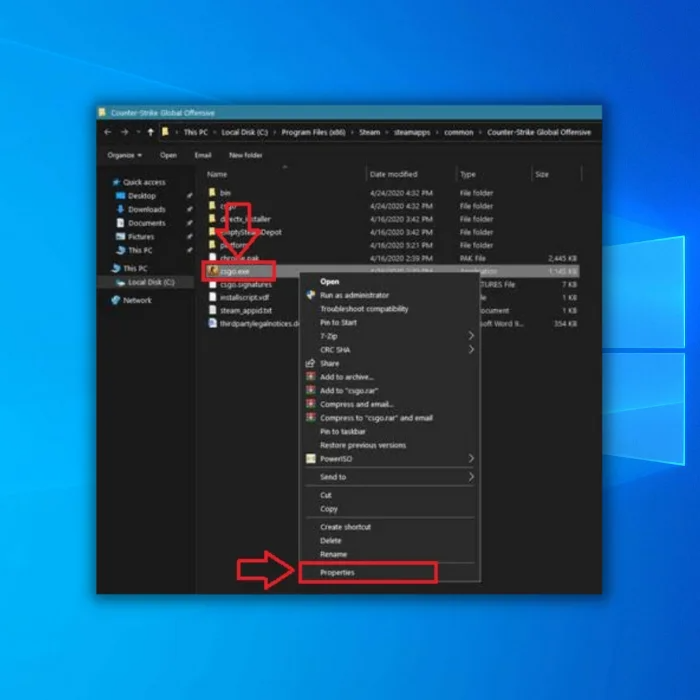Click the chevron after This PC in breadcrumb

[x=214, y=133]
